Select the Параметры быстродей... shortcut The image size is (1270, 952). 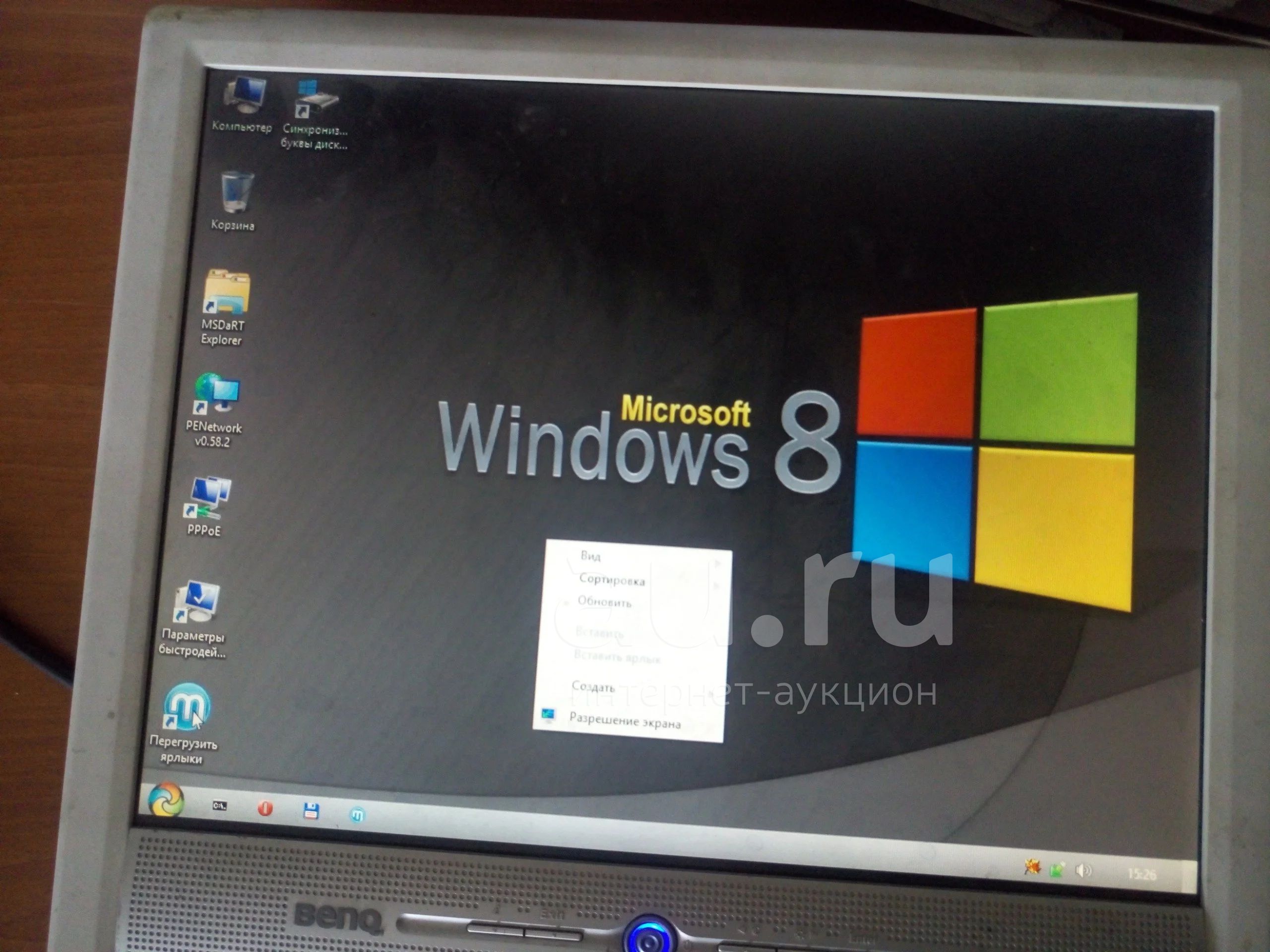click(194, 620)
